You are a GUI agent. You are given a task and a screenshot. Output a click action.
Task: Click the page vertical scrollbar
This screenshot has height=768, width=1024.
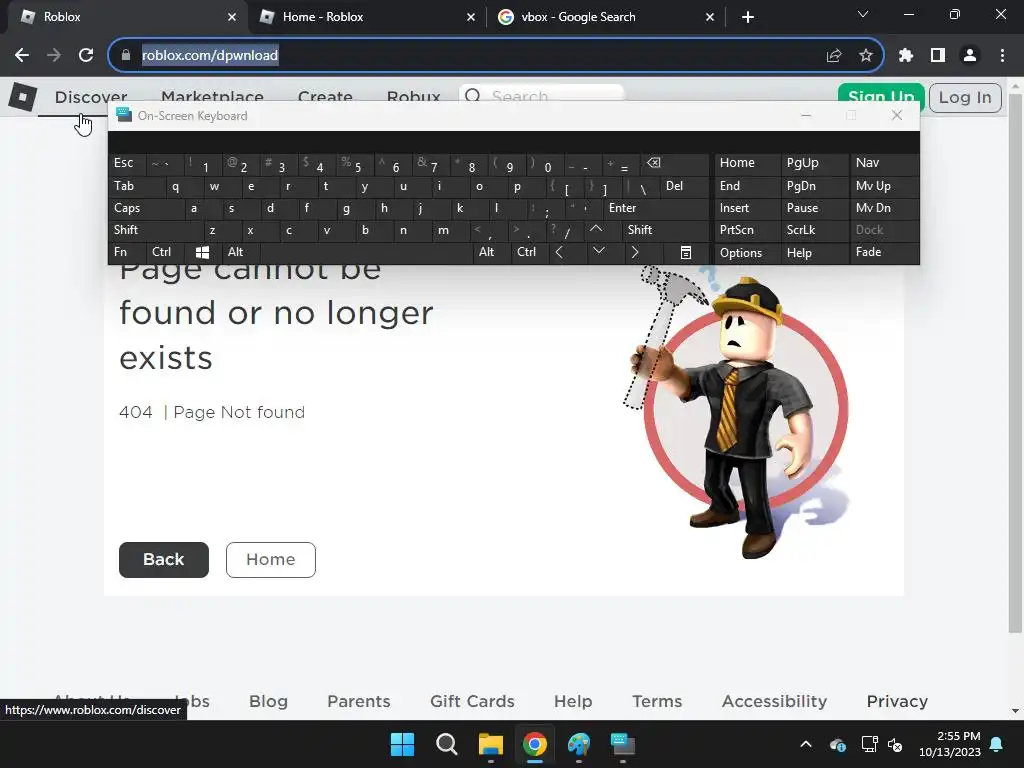1015,363
